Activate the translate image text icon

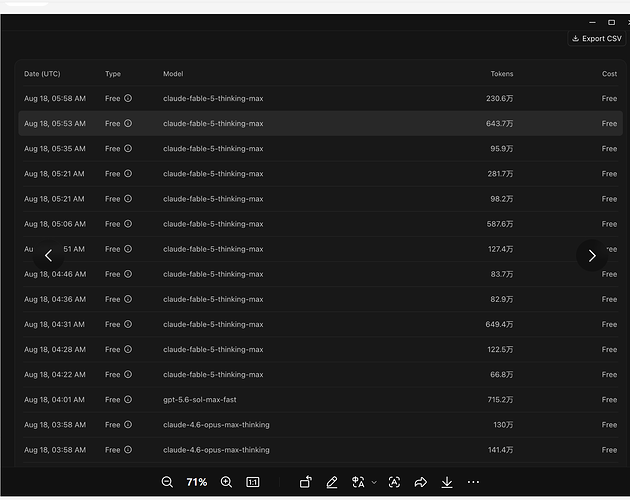tap(358, 482)
